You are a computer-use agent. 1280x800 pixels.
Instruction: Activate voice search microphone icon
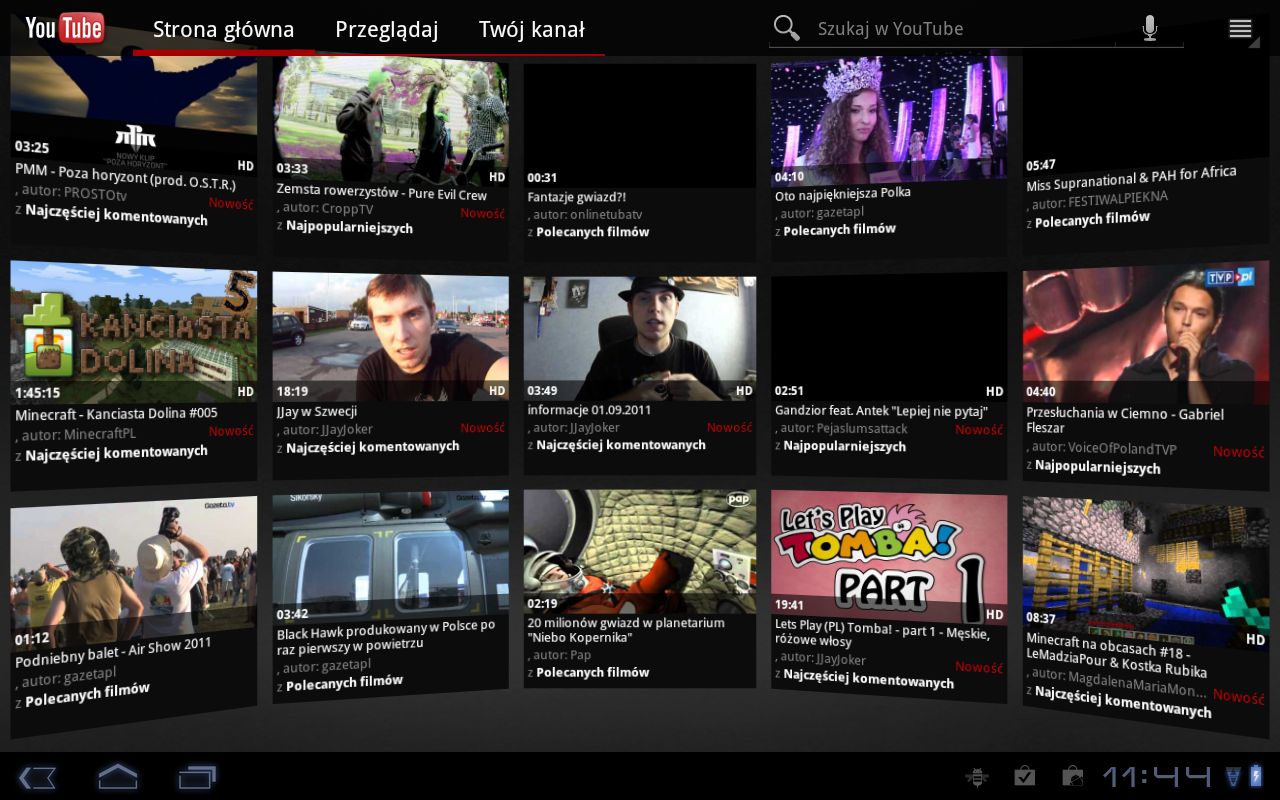click(x=1150, y=28)
